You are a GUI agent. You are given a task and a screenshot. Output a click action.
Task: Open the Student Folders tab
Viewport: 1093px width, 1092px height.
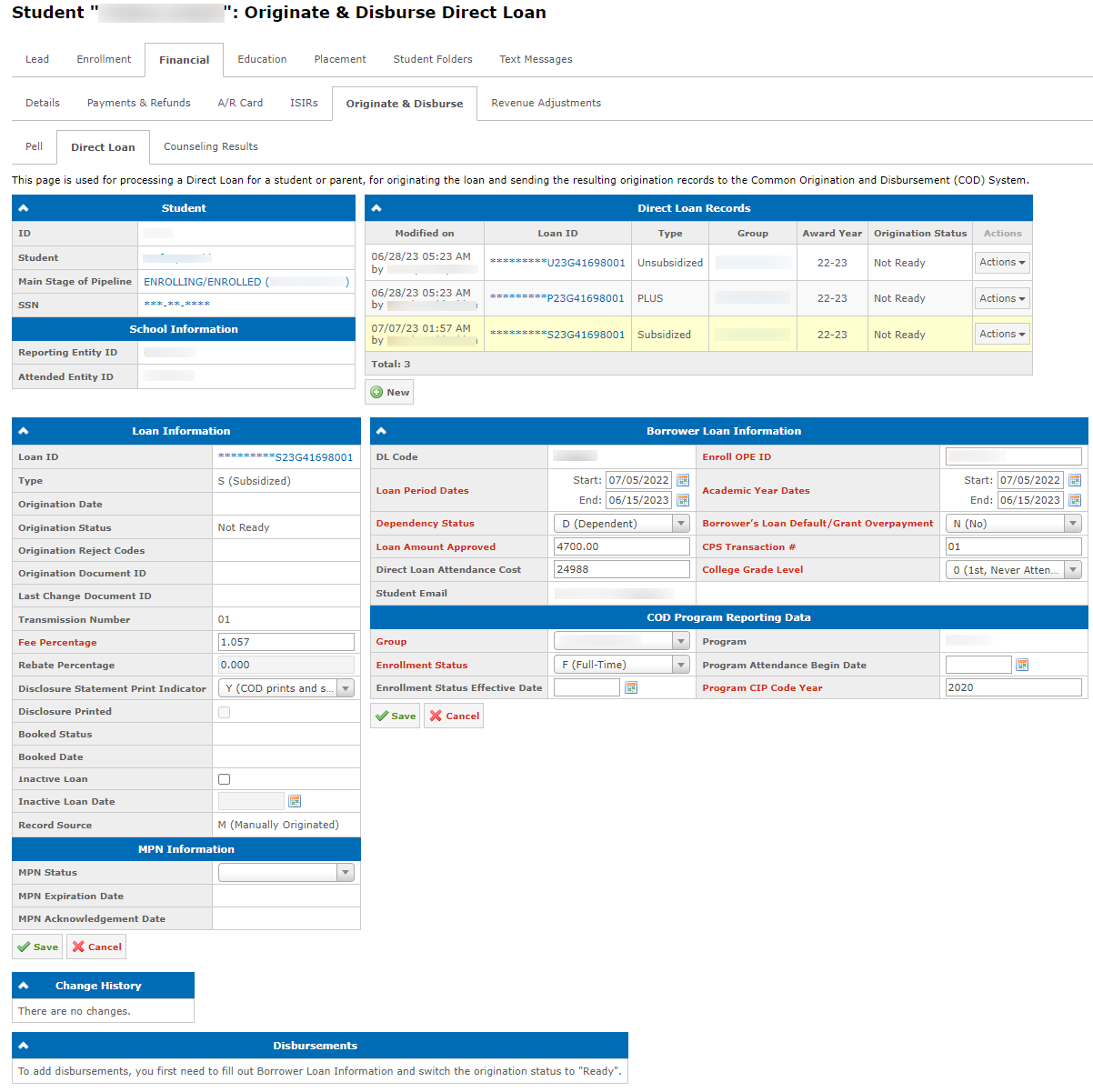(433, 59)
